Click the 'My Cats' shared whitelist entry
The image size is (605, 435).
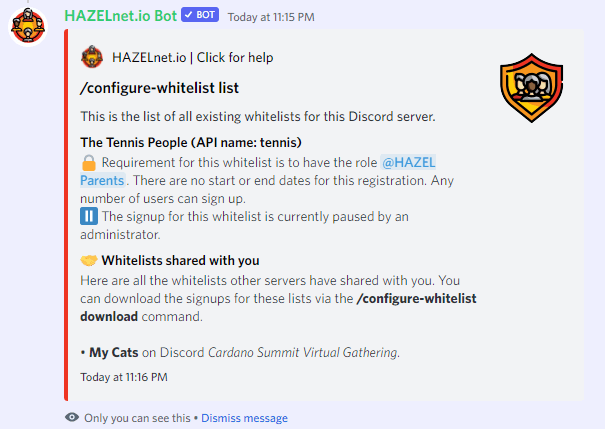coord(113,353)
